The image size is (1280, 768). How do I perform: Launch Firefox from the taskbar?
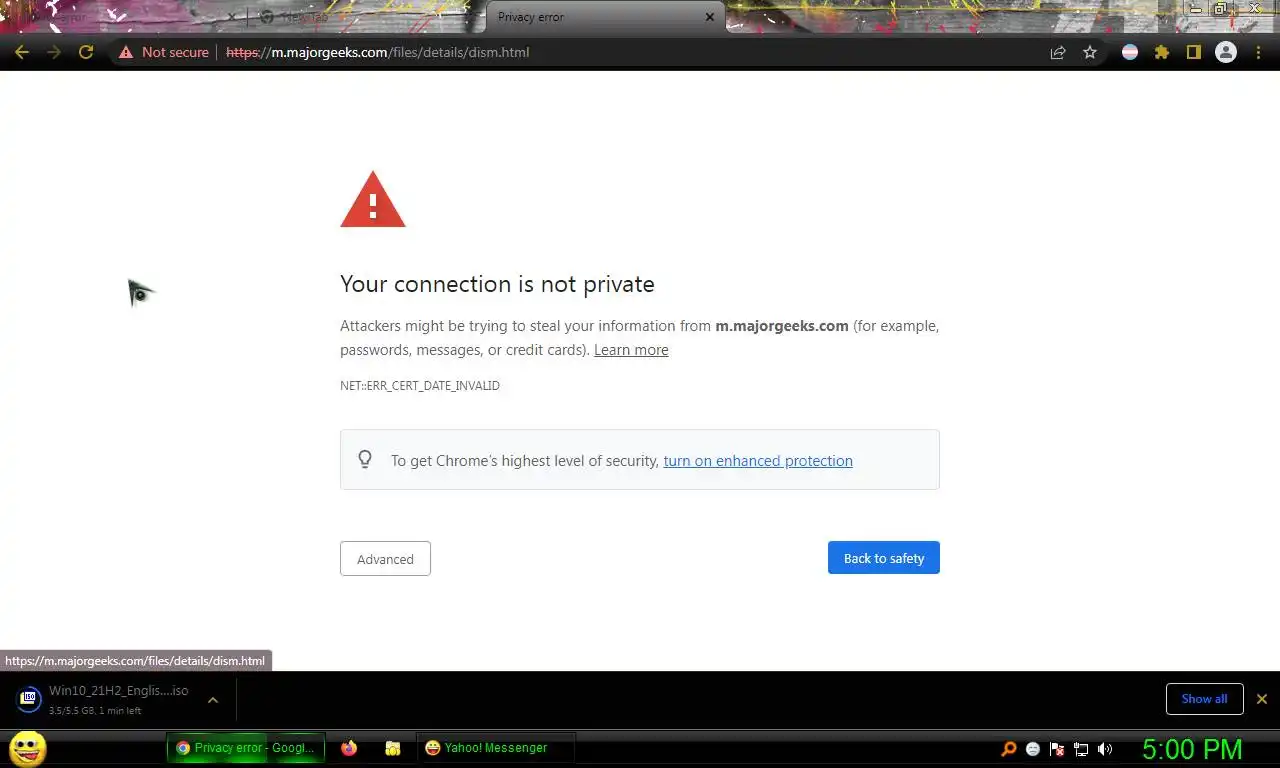pos(349,748)
